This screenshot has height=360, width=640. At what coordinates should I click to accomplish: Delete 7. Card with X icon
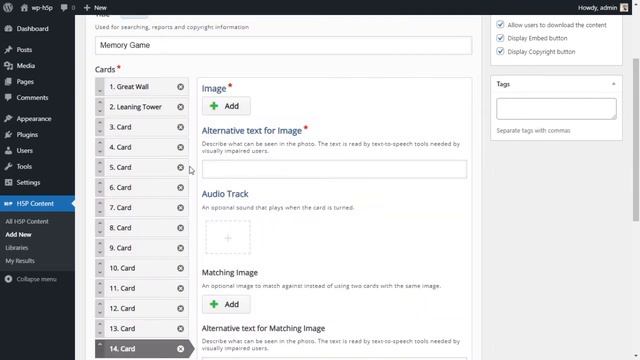[180, 208]
